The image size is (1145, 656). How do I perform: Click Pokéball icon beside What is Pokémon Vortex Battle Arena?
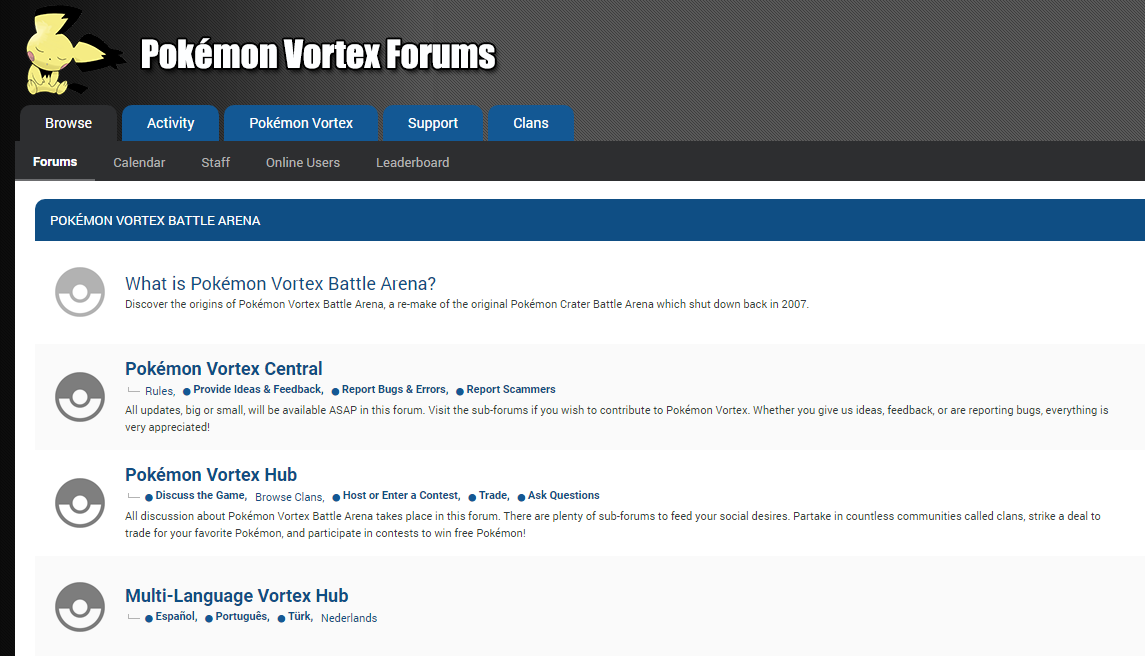[80, 292]
